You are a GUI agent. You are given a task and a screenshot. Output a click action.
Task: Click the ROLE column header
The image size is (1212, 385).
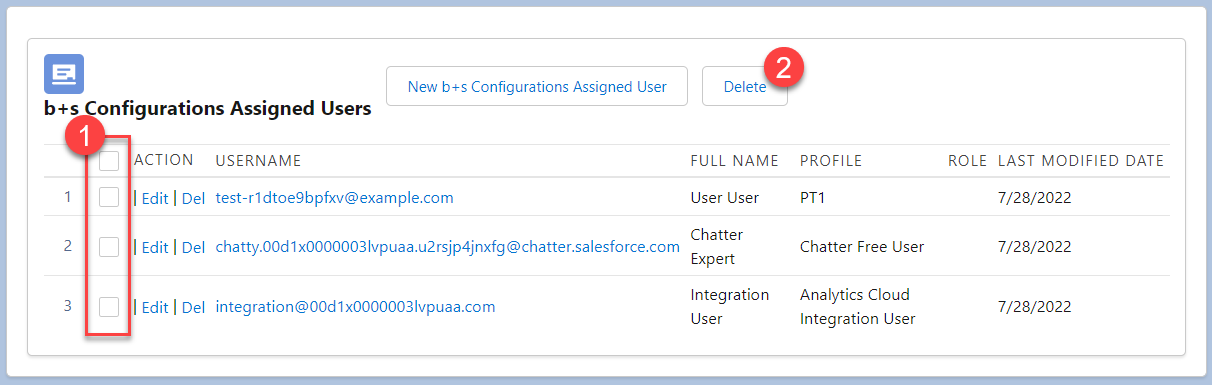[x=968, y=161]
